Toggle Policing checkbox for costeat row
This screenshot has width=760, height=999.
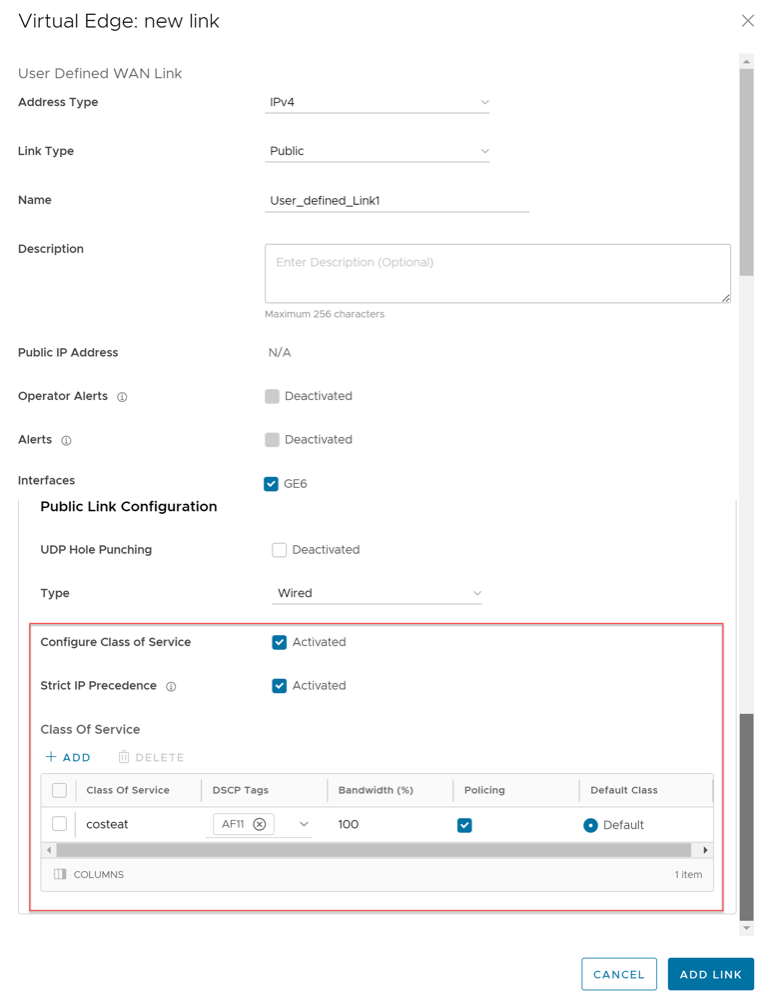point(464,825)
